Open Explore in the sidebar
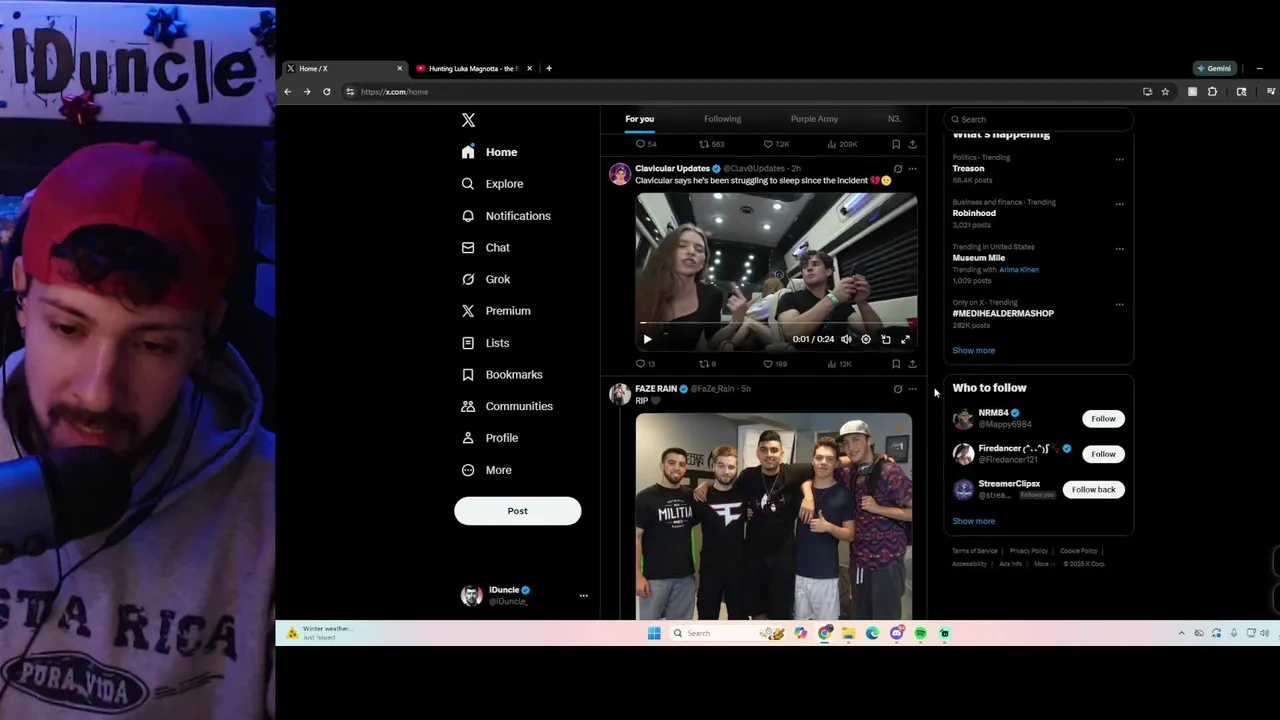Viewport: 1280px width, 720px height. pos(492,184)
